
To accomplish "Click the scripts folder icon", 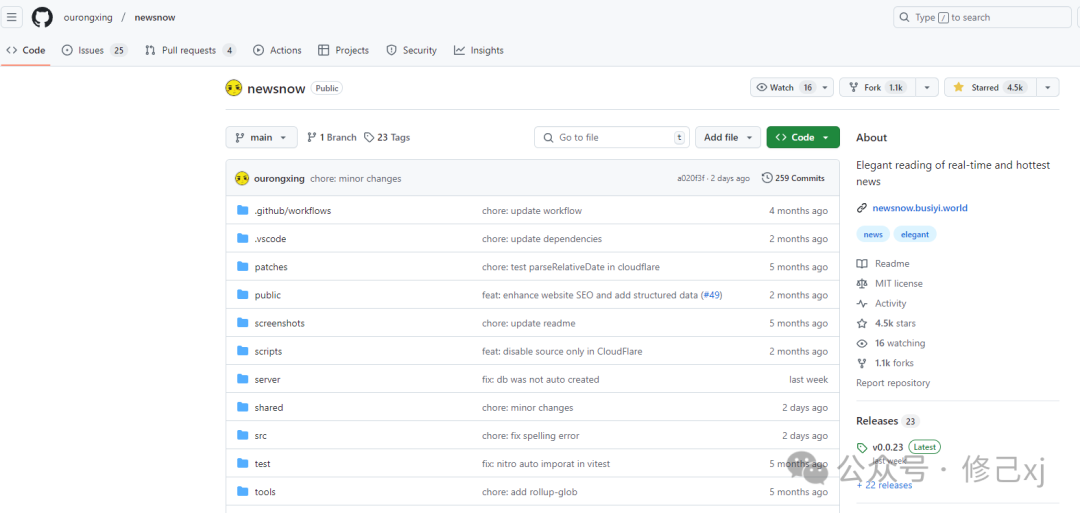I will 242,351.
